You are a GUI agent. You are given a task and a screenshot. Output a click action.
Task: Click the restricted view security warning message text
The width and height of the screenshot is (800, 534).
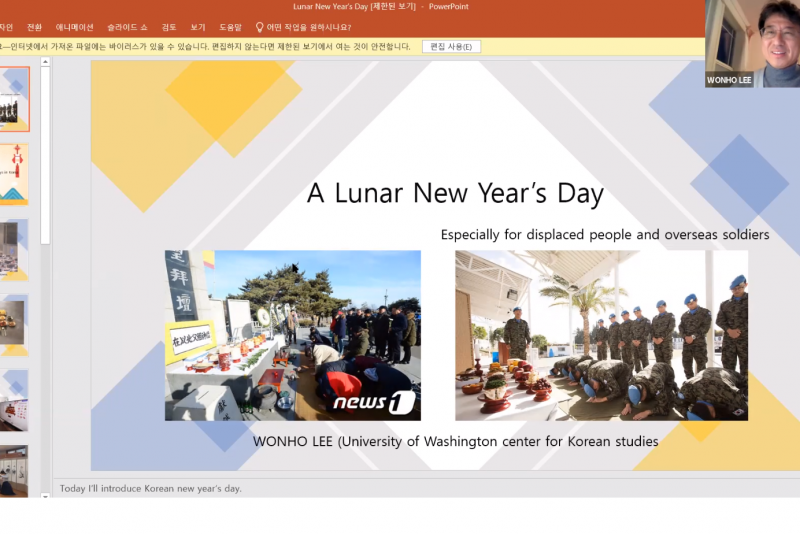(205, 46)
